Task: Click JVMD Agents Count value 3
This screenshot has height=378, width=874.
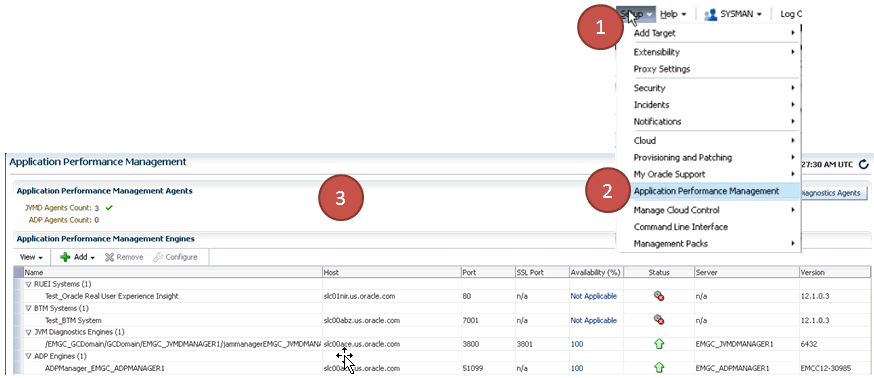Action: [96, 208]
